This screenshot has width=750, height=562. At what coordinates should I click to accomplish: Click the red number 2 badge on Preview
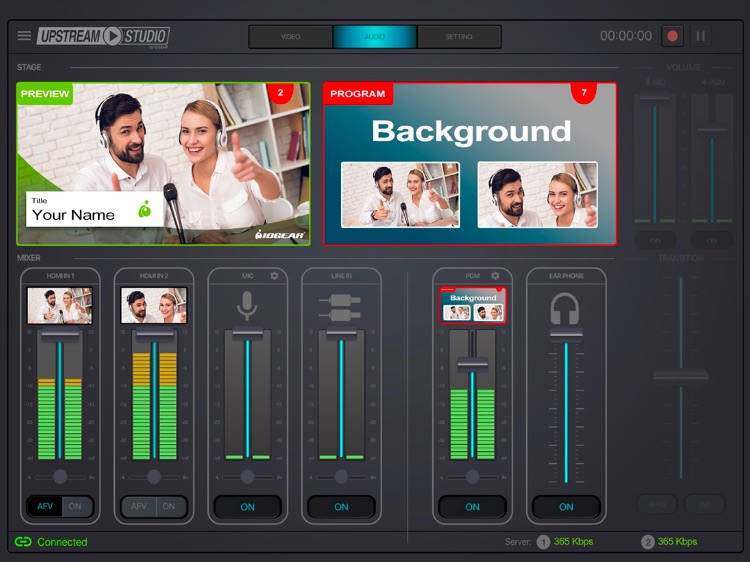coord(280,92)
